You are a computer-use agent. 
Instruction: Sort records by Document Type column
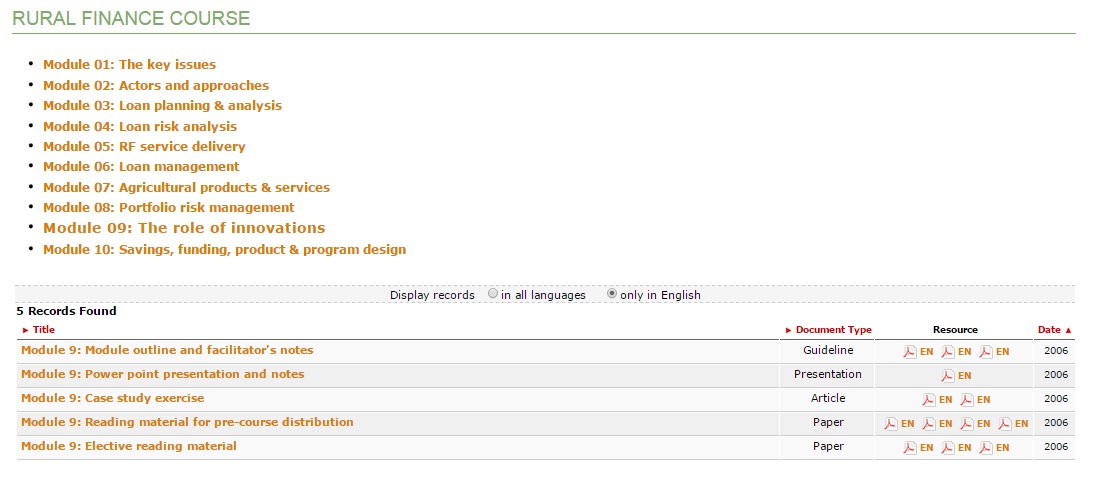click(x=833, y=329)
